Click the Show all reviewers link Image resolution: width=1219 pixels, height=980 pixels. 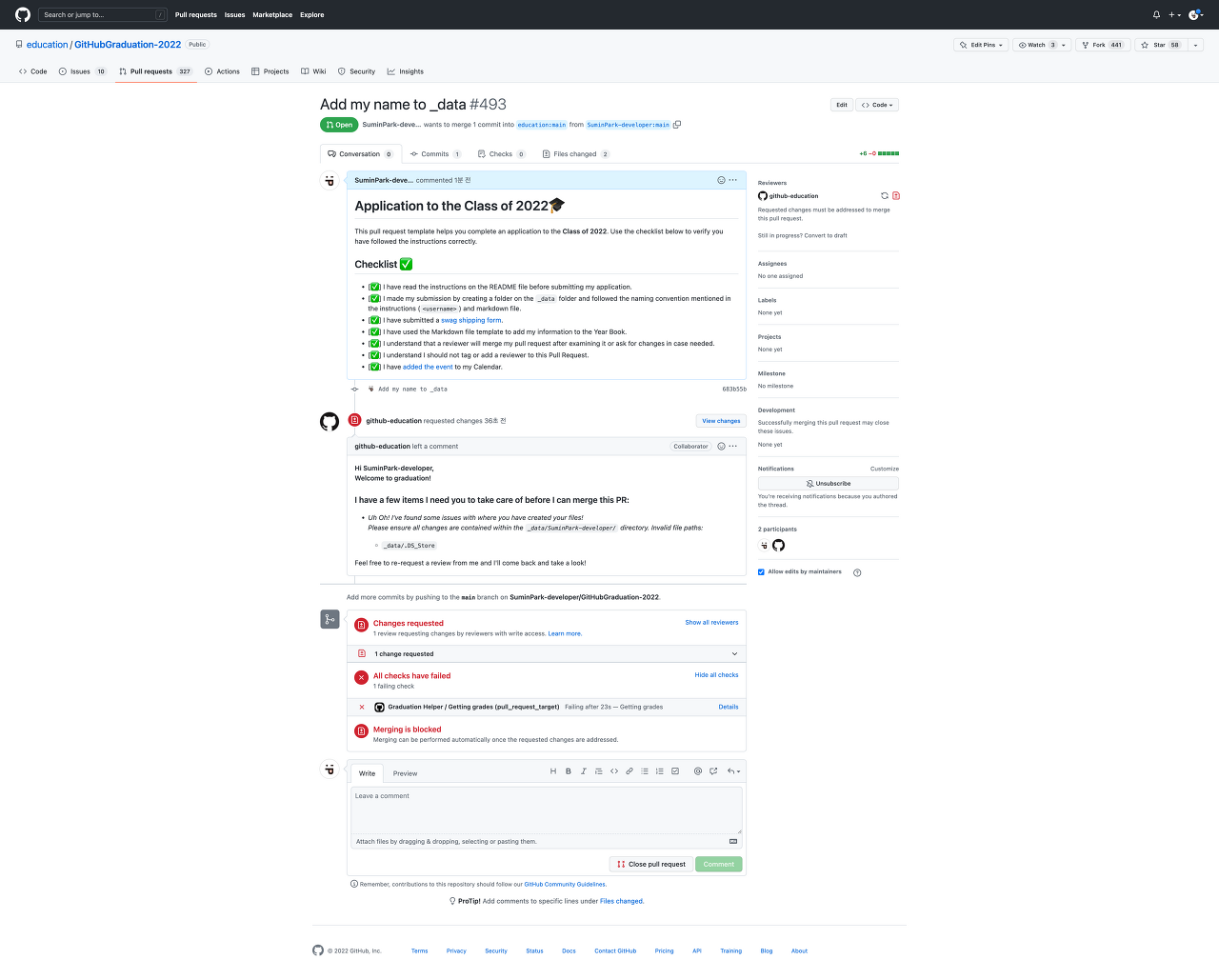[711, 622]
